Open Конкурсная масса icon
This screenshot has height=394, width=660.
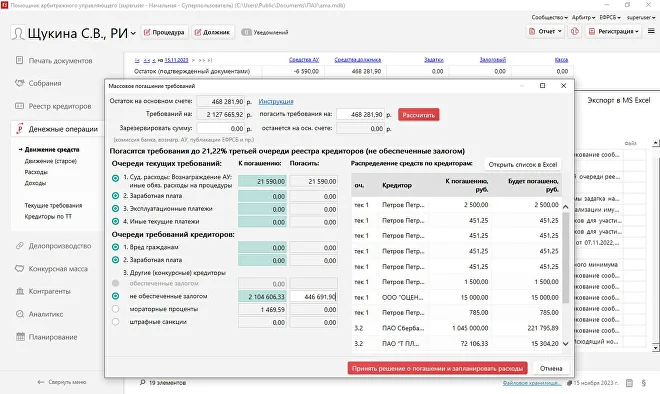19,268
